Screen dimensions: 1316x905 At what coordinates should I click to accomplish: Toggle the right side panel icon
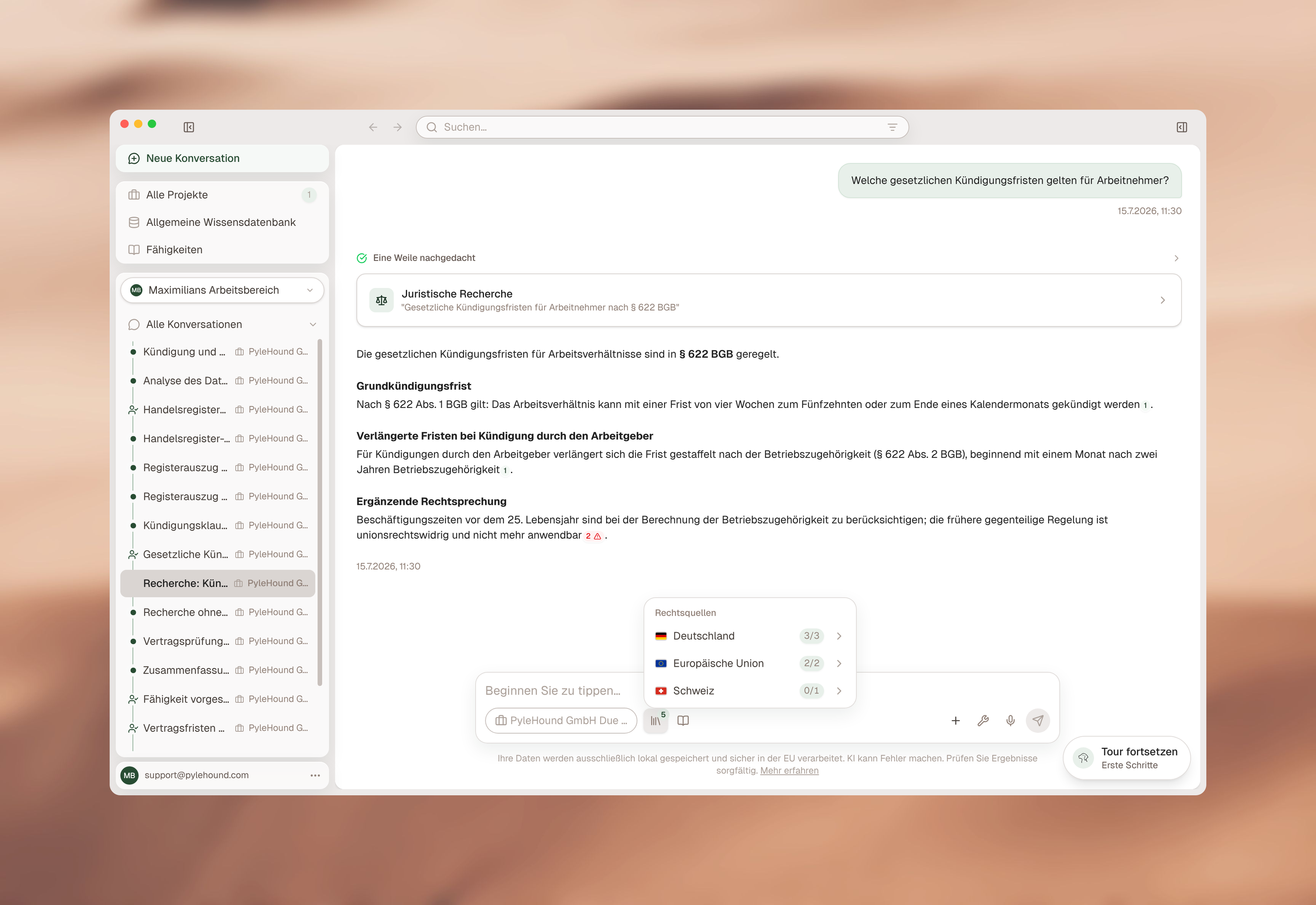click(1182, 127)
